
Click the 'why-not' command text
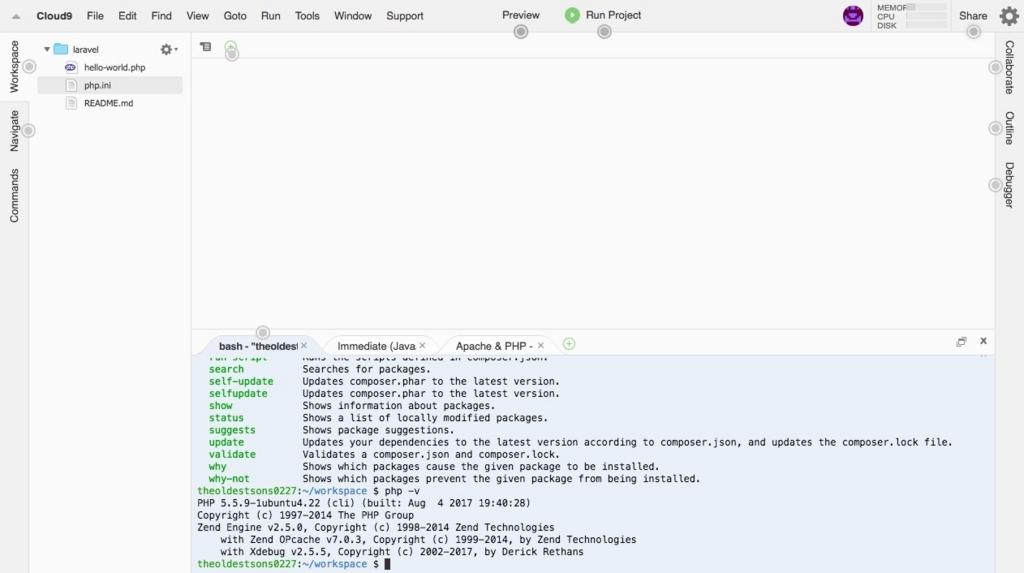coord(229,479)
